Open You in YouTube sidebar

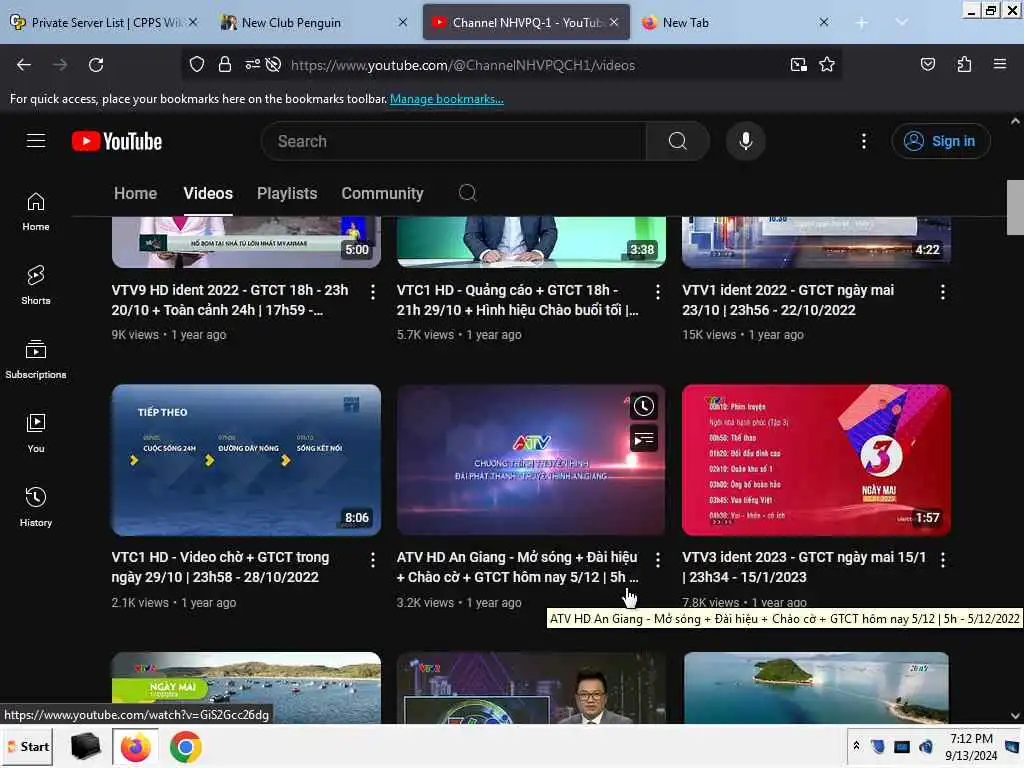click(x=36, y=433)
